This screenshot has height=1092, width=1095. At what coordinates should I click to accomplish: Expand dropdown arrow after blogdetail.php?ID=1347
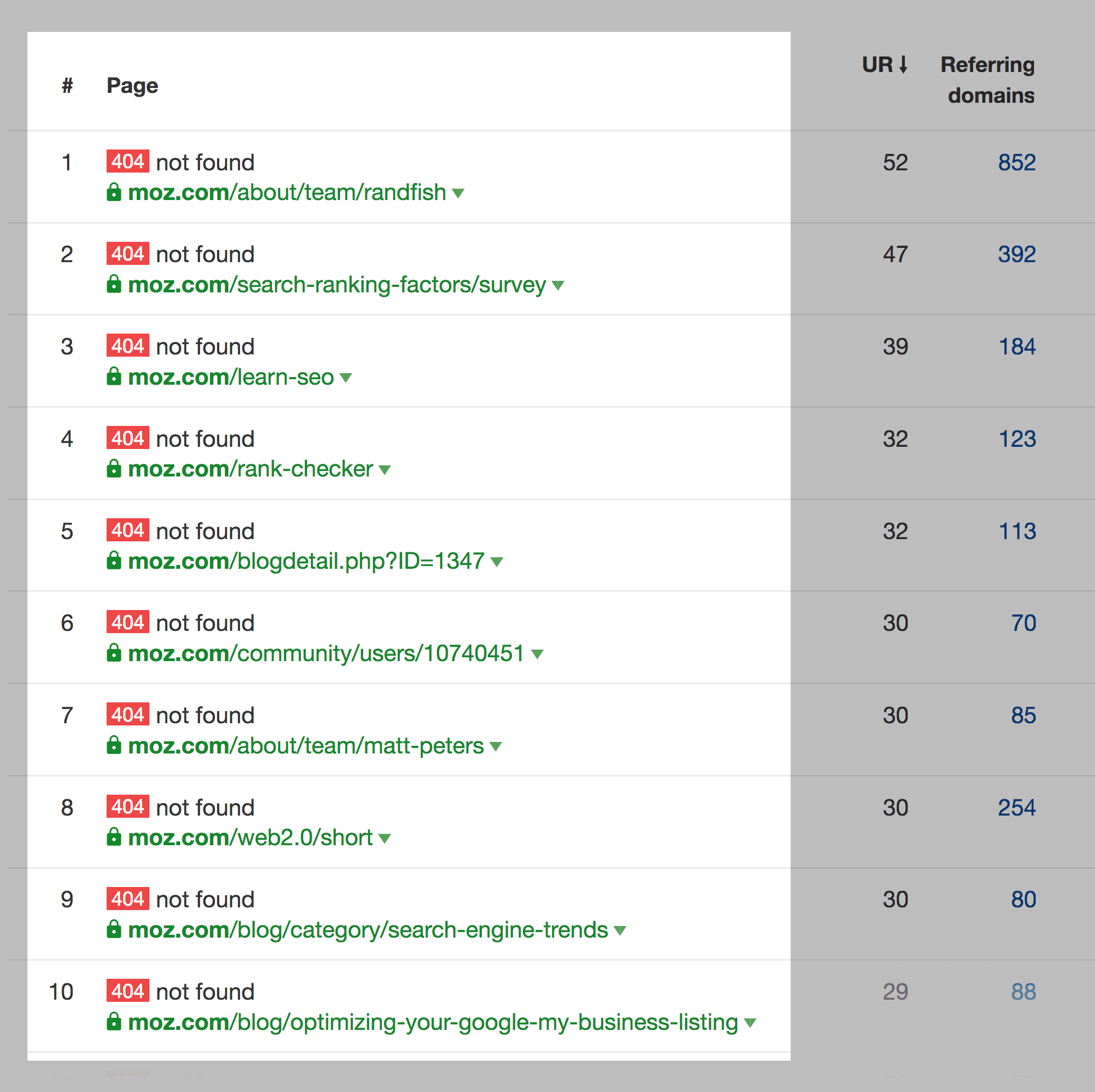point(497,562)
